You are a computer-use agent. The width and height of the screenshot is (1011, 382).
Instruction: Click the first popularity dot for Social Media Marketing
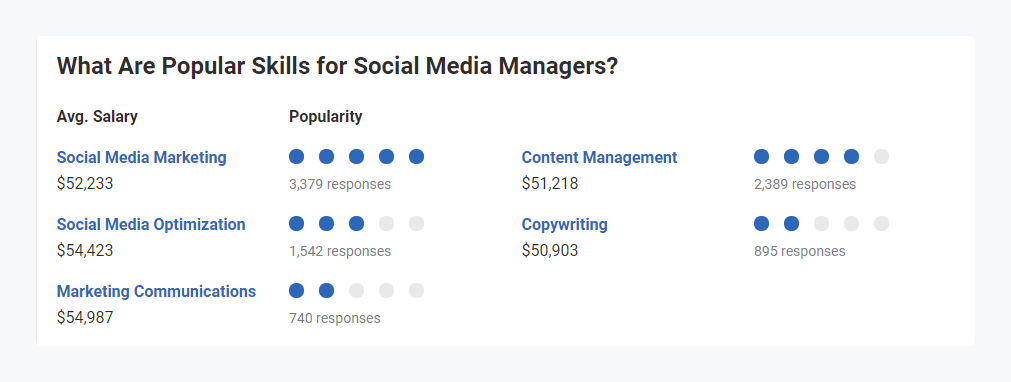pyautogui.click(x=297, y=156)
